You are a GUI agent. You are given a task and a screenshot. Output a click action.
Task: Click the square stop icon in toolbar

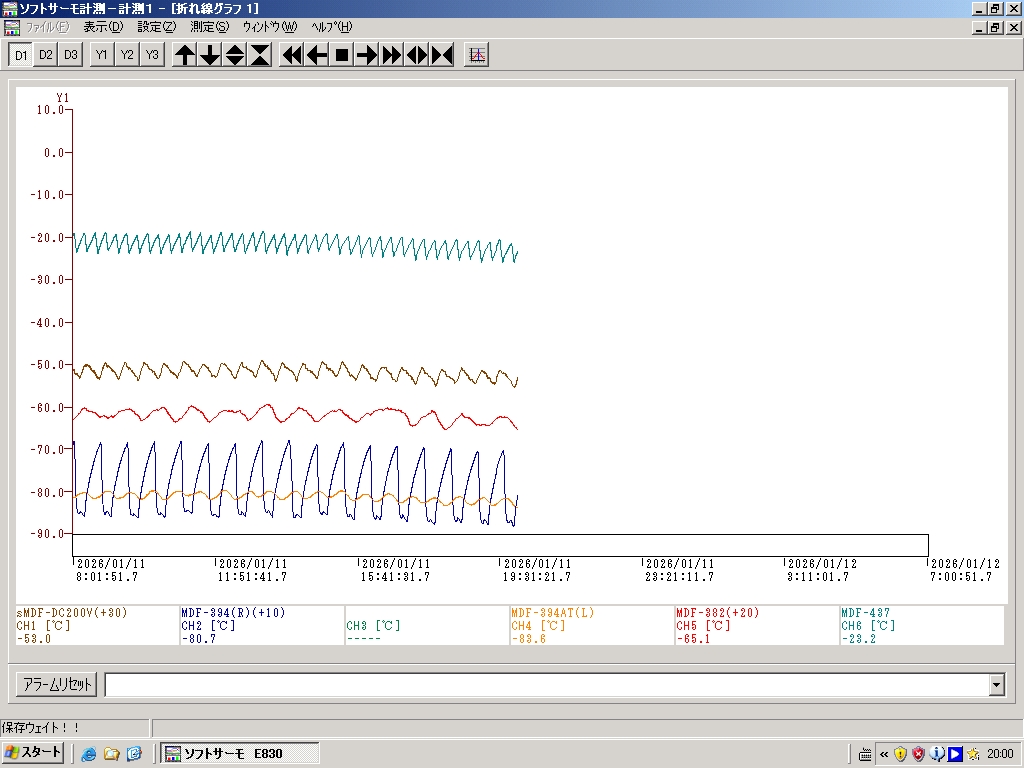point(341,55)
